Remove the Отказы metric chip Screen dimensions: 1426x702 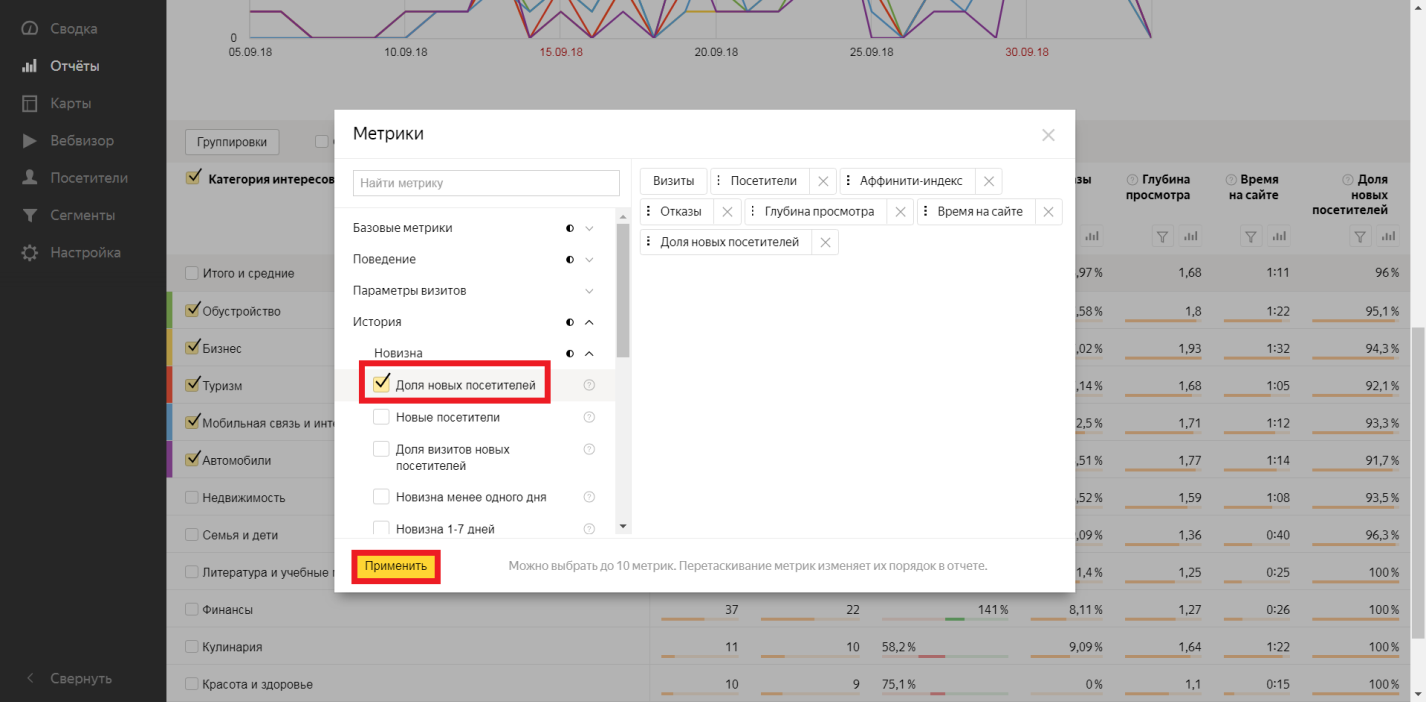[x=727, y=212]
